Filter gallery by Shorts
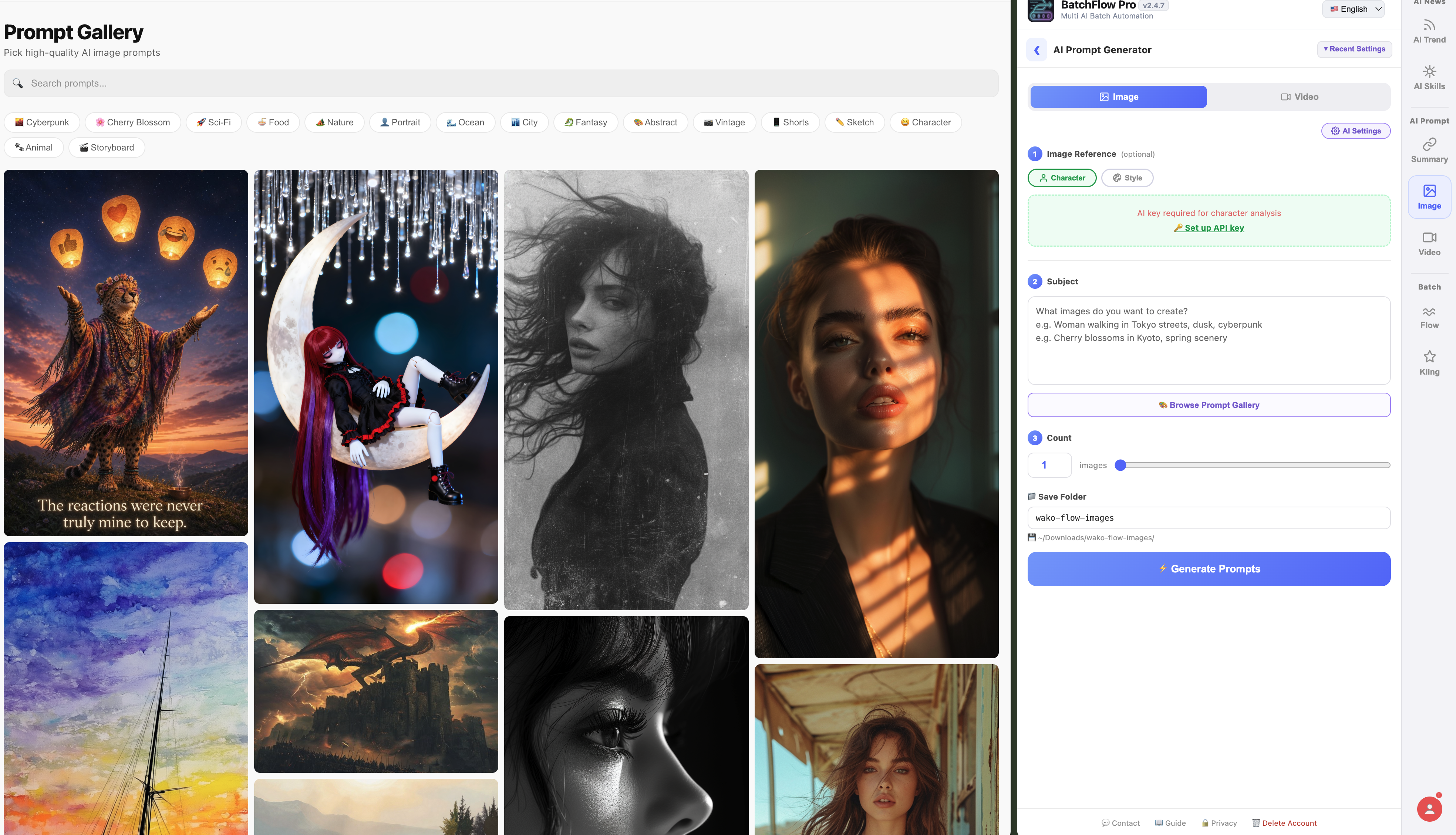Screen dimensions: 1456x835 click(790, 122)
